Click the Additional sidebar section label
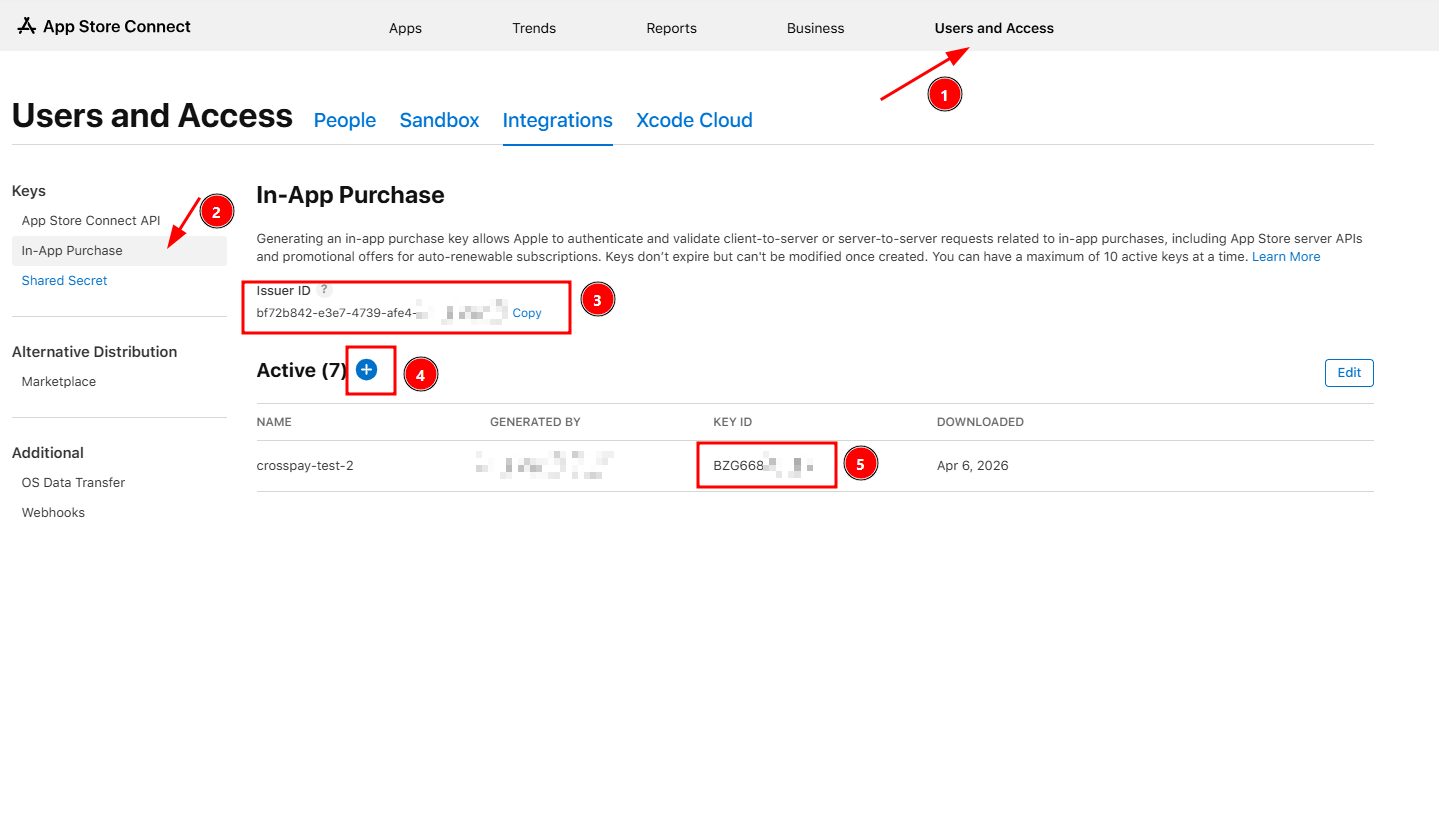Viewport: 1439px width, 821px height. tap(48, 453)
